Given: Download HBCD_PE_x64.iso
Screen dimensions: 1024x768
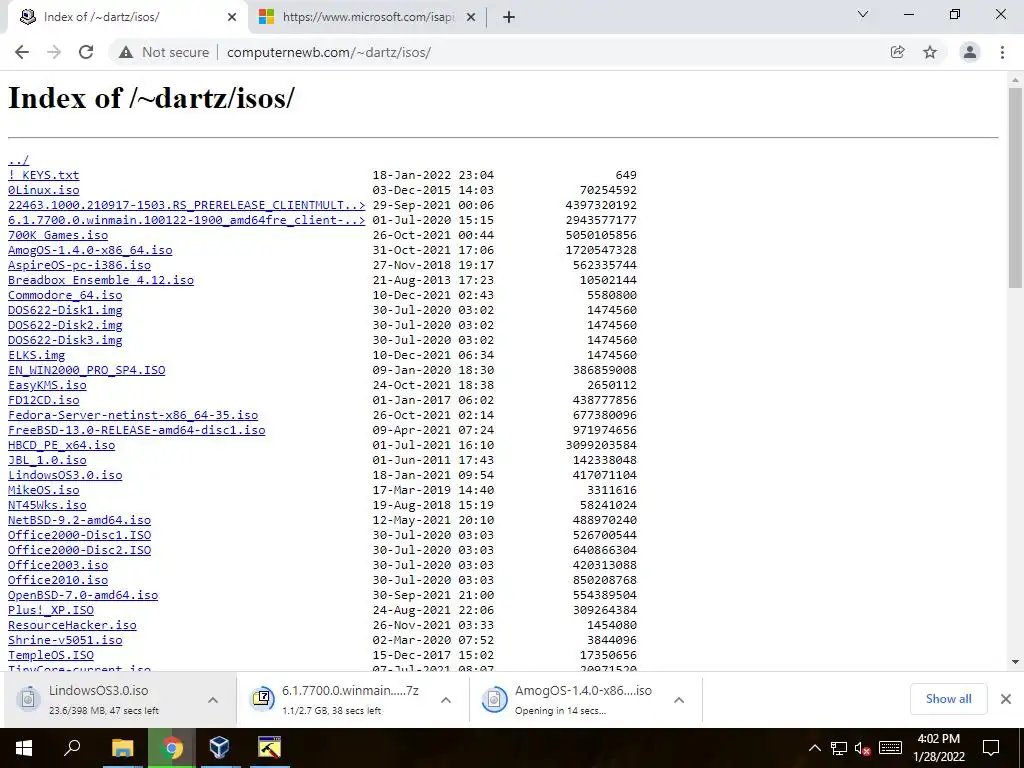Looking at the screenshot, I should (61, 445).
